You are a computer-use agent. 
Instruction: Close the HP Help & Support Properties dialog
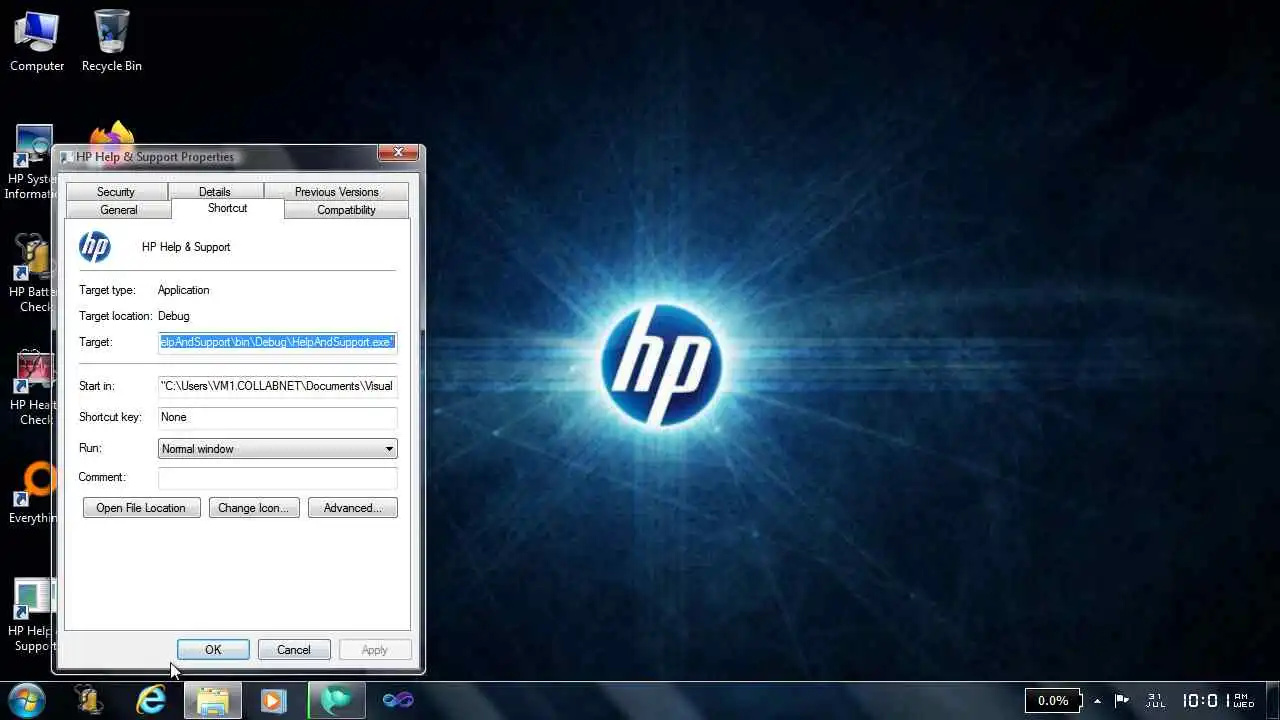pyautogui.click(x=398, y=153)
